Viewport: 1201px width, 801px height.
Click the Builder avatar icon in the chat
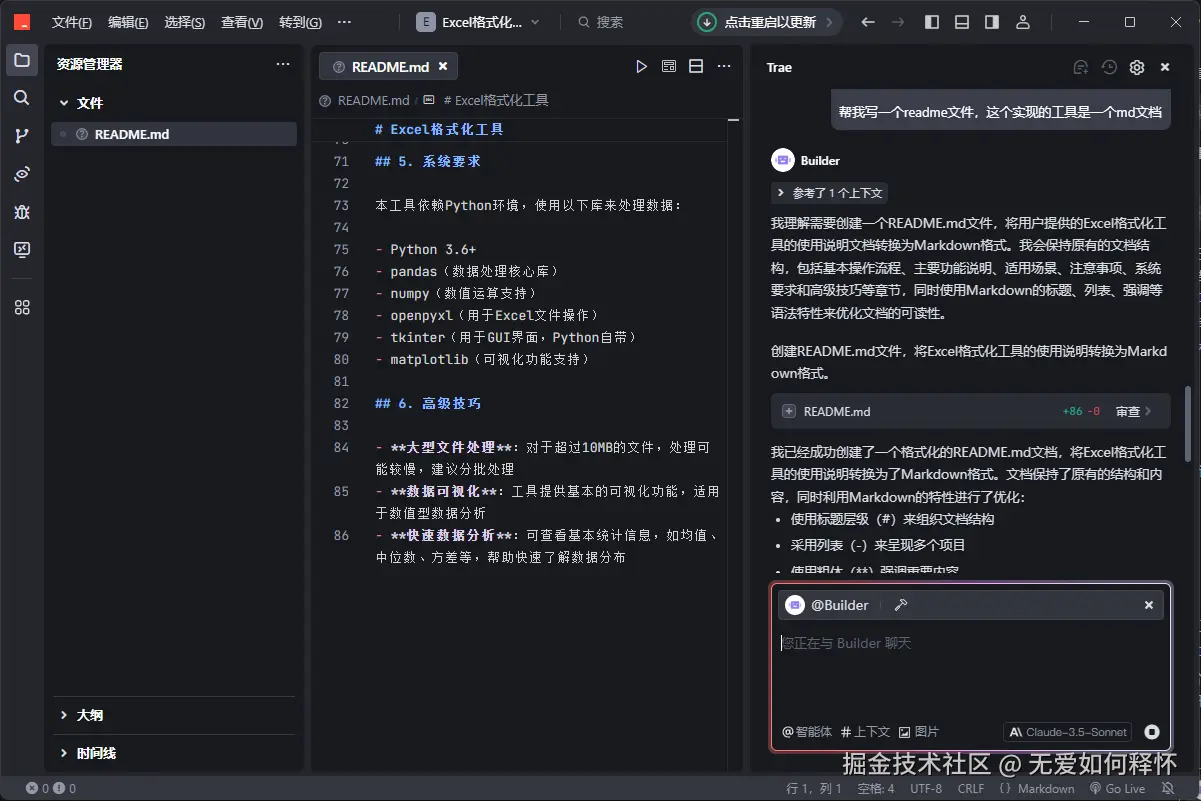point(782,160)
